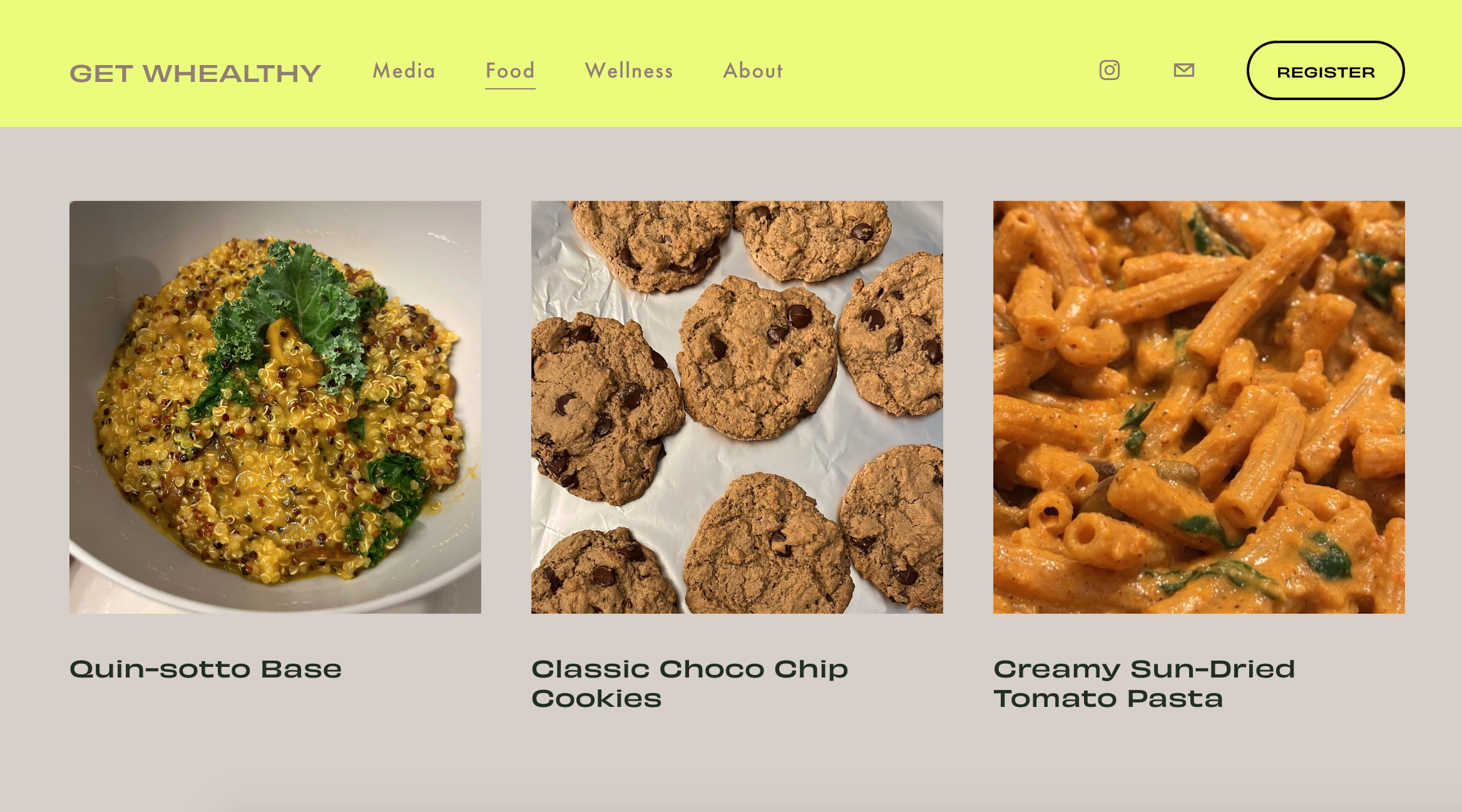Screen dimensions: 1462x812
Task: Go to the Wellness page
Action: click(629, 71)
